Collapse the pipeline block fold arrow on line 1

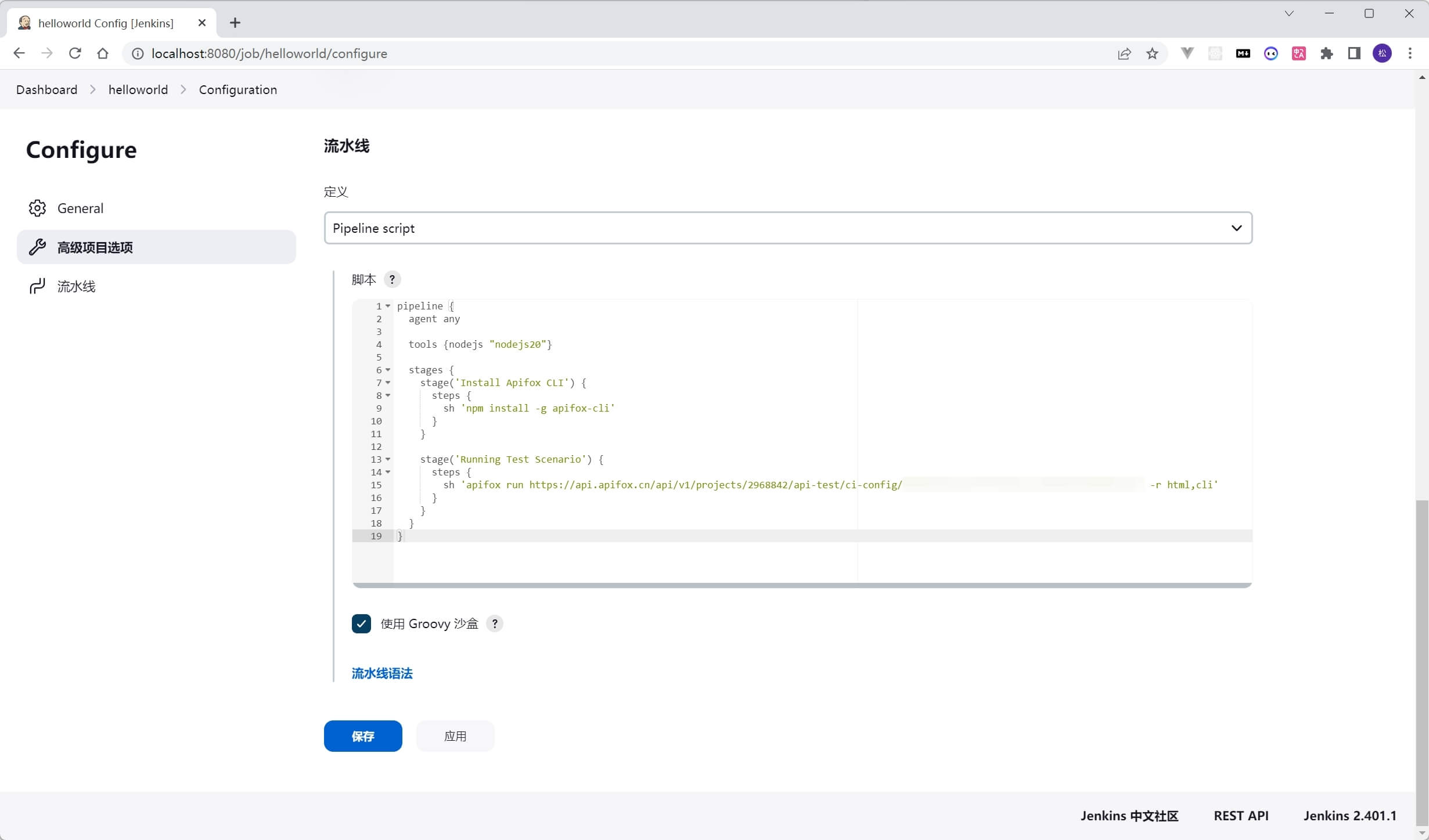click(x=388, y=306)
